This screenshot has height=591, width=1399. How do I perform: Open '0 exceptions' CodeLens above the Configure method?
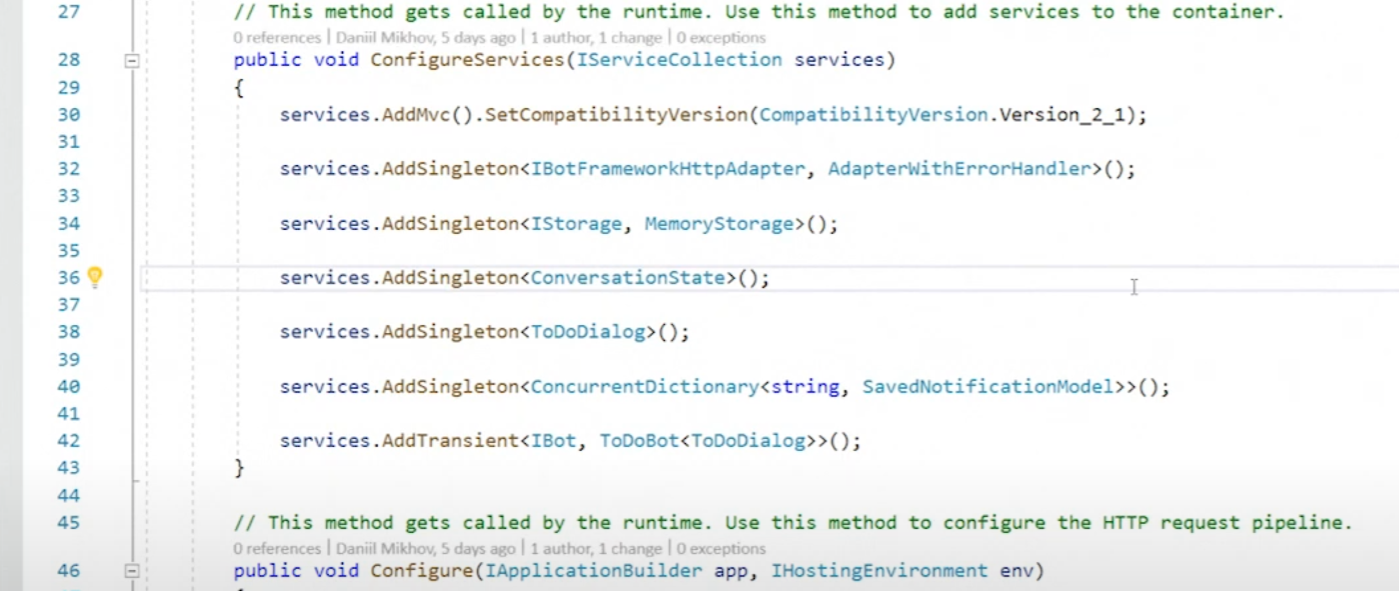pyautogui.click(x=721, y=548)
